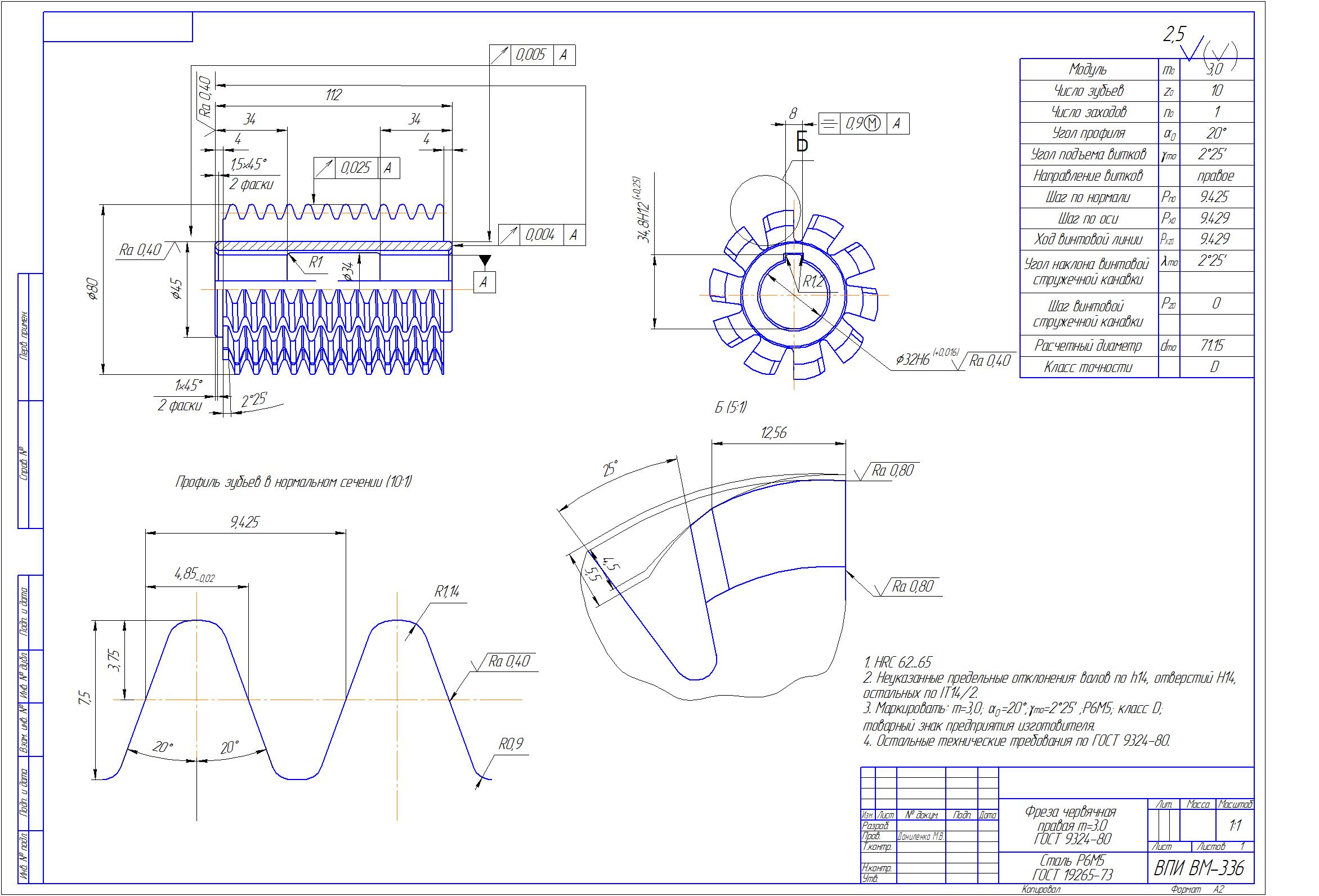The height and width of the screenshot is (896, 1319).
Task: Click the 0,004 runout tolerance value
Action: click(x=540, y=235)
